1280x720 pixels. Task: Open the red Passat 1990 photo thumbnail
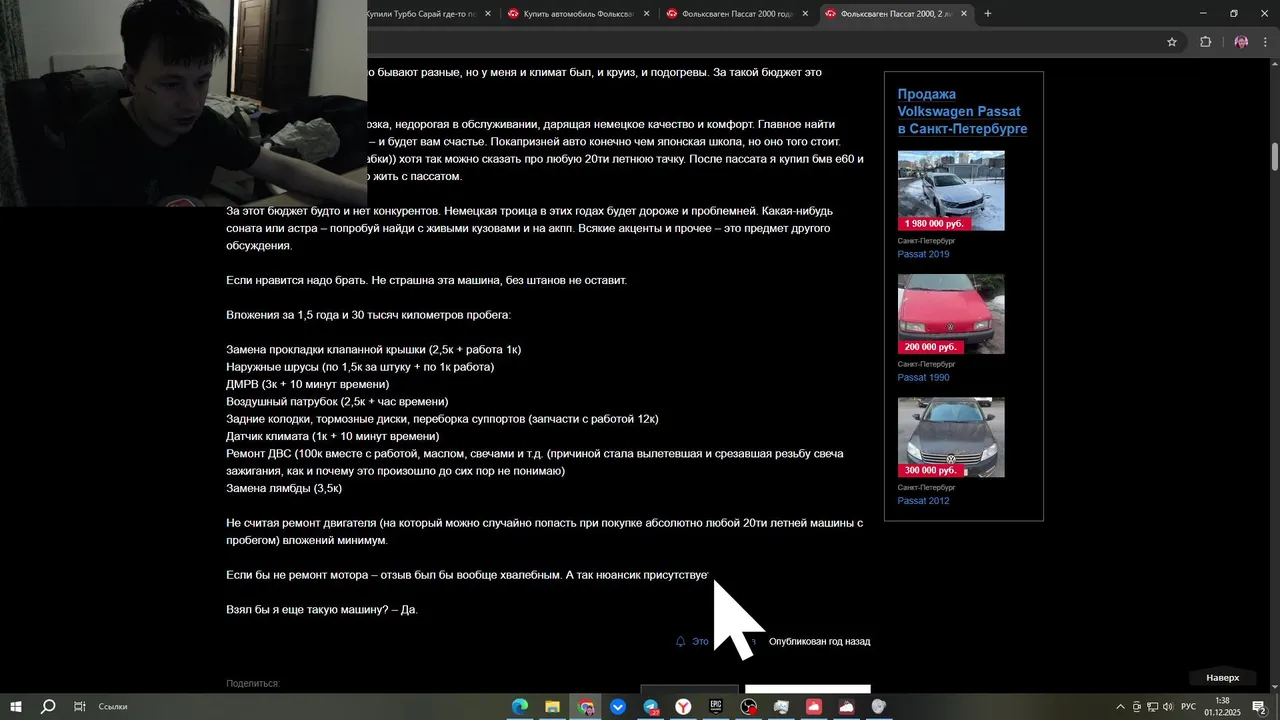point(951,313)
